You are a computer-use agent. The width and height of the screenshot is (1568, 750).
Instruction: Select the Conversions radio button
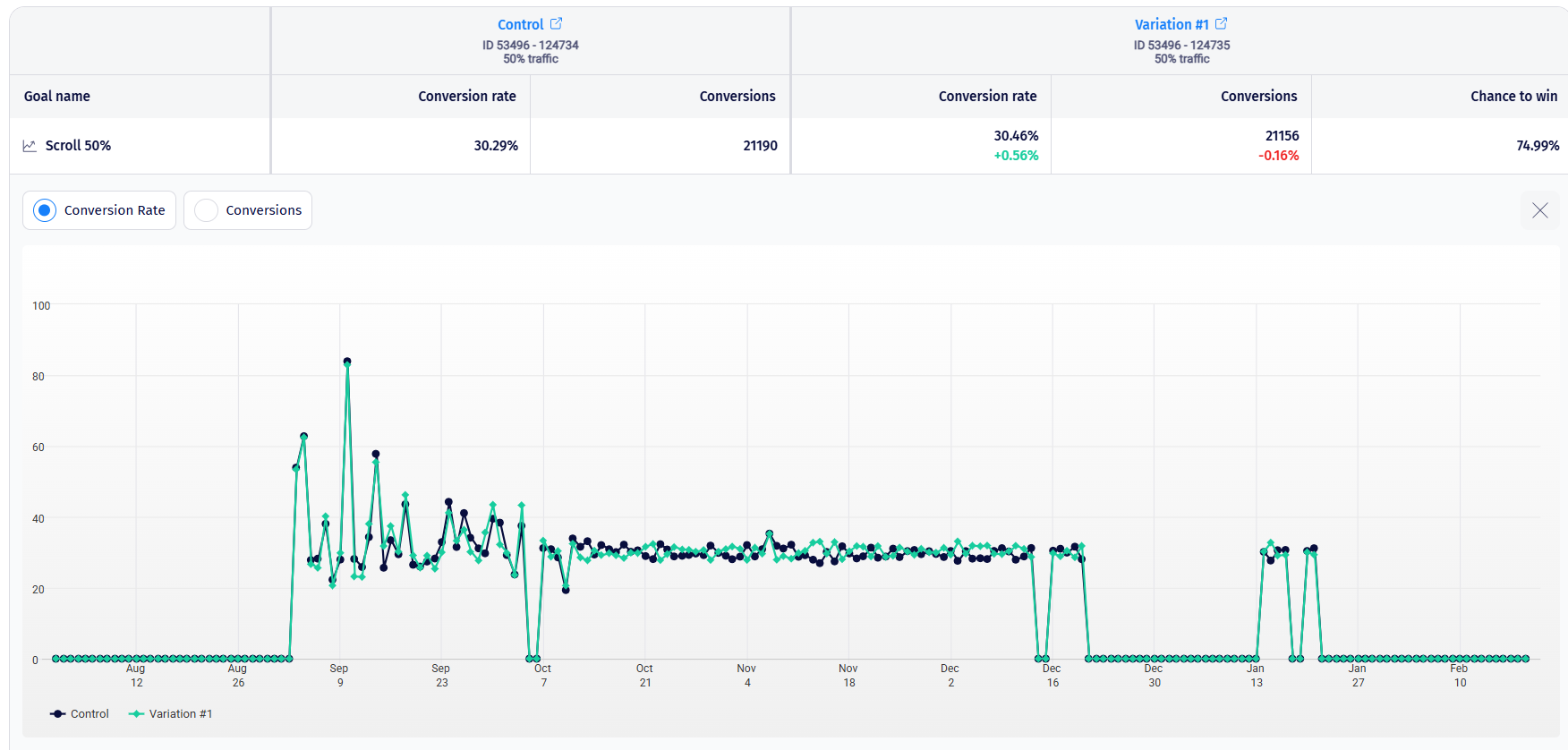(x=206, y=210)
